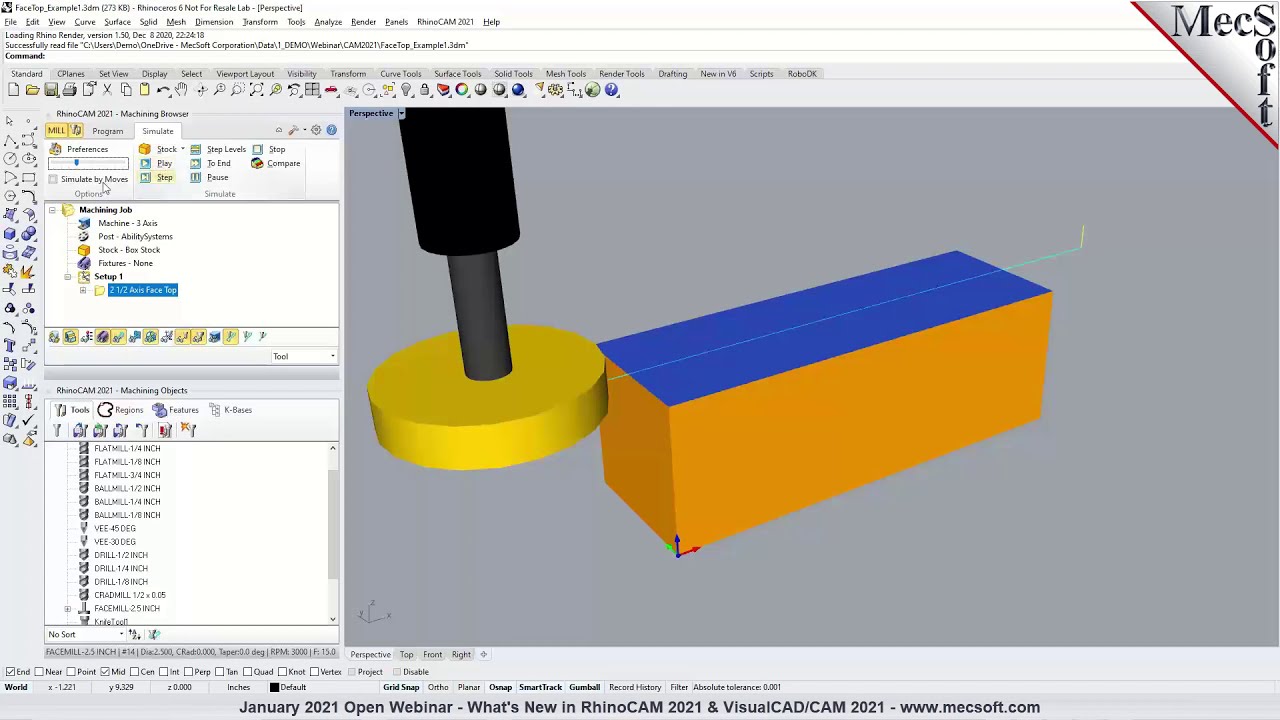Collapse the Machining Job tree node

(x=53, y=210)
